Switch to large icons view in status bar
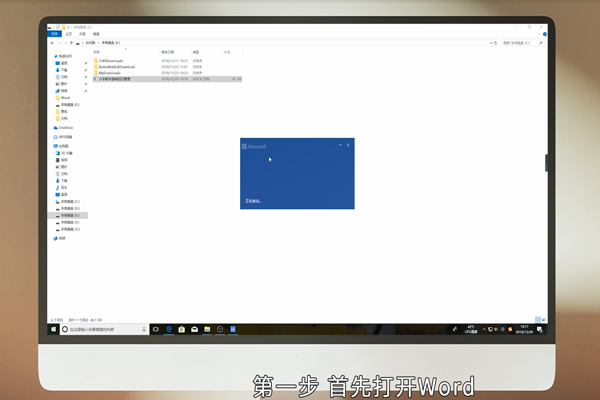600x400 pixels. (544, 320)
